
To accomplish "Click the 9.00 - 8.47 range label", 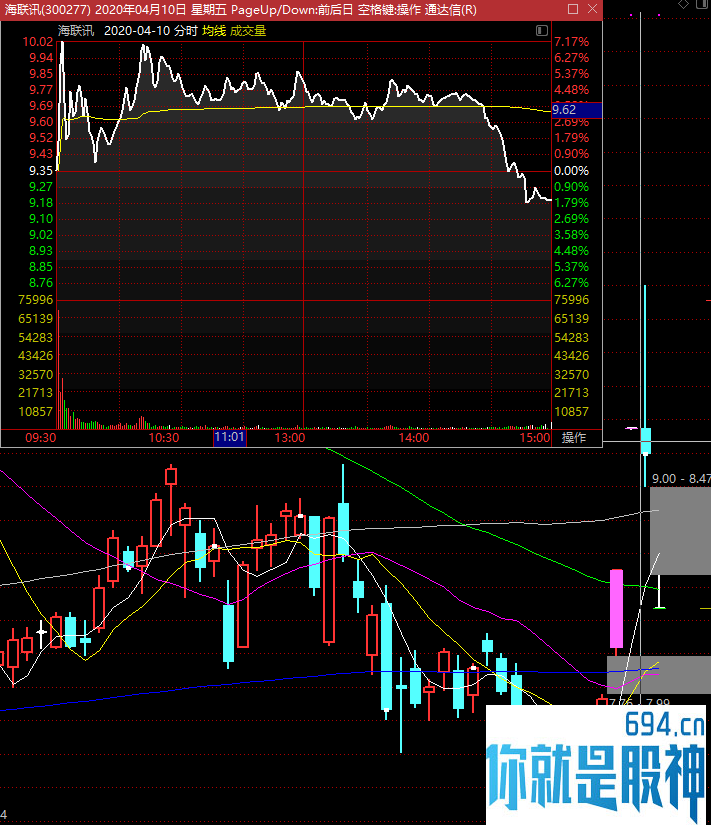I will tap(681, 479).
